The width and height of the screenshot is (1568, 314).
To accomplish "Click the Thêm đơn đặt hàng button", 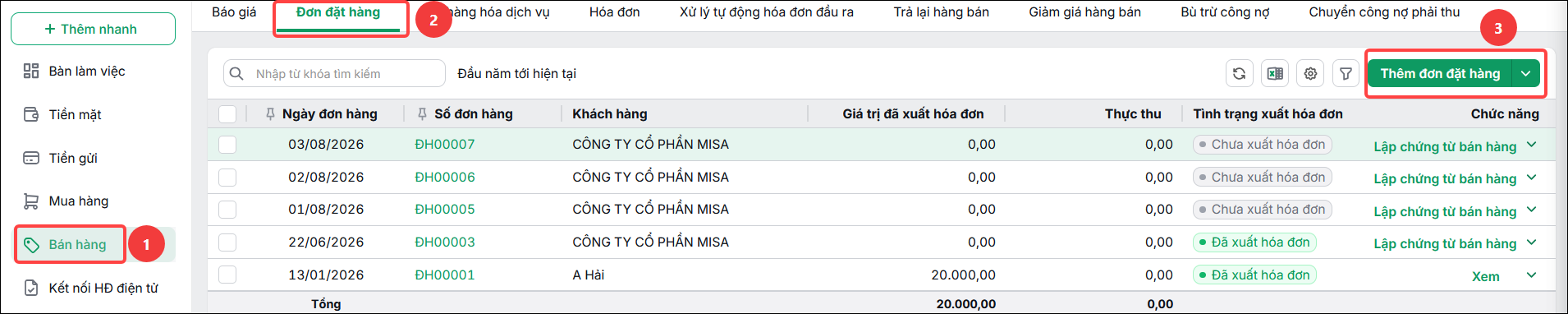I will [x=1440, y=74].
